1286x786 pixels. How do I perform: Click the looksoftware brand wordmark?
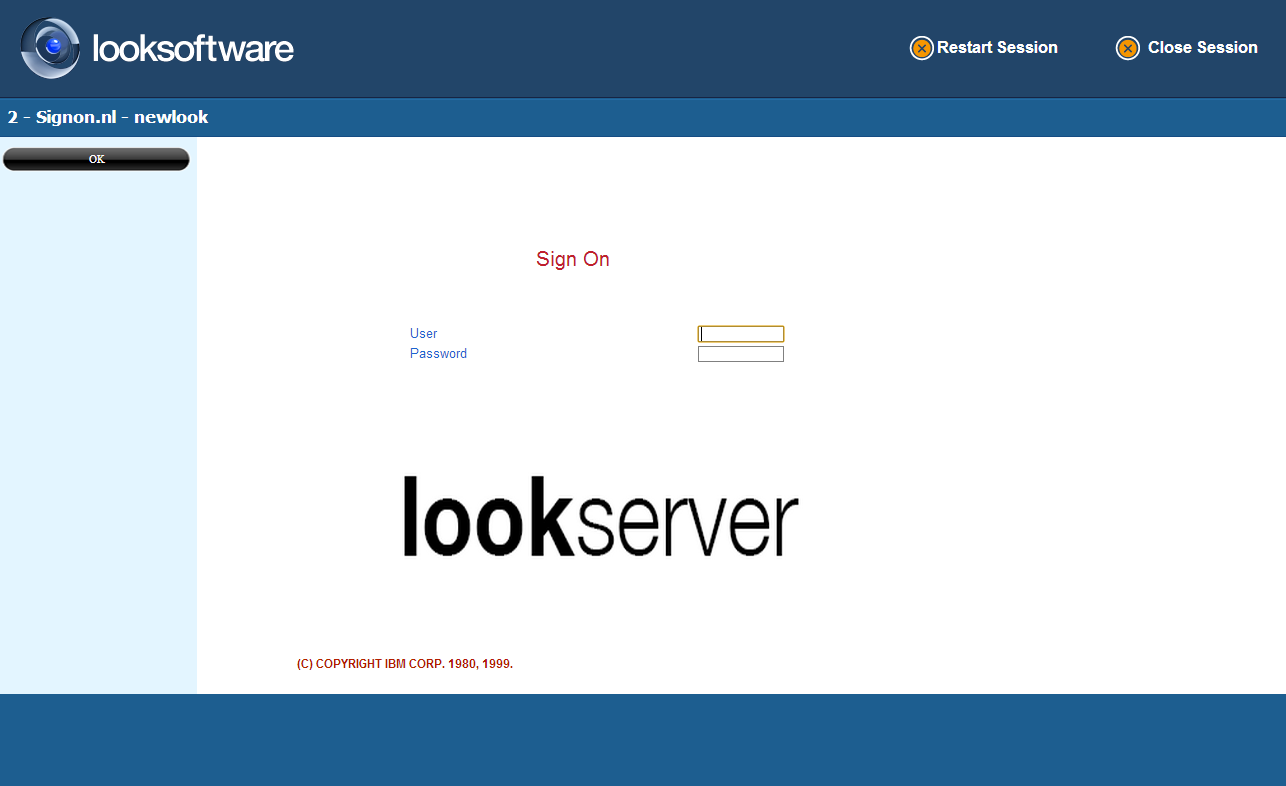193,48
